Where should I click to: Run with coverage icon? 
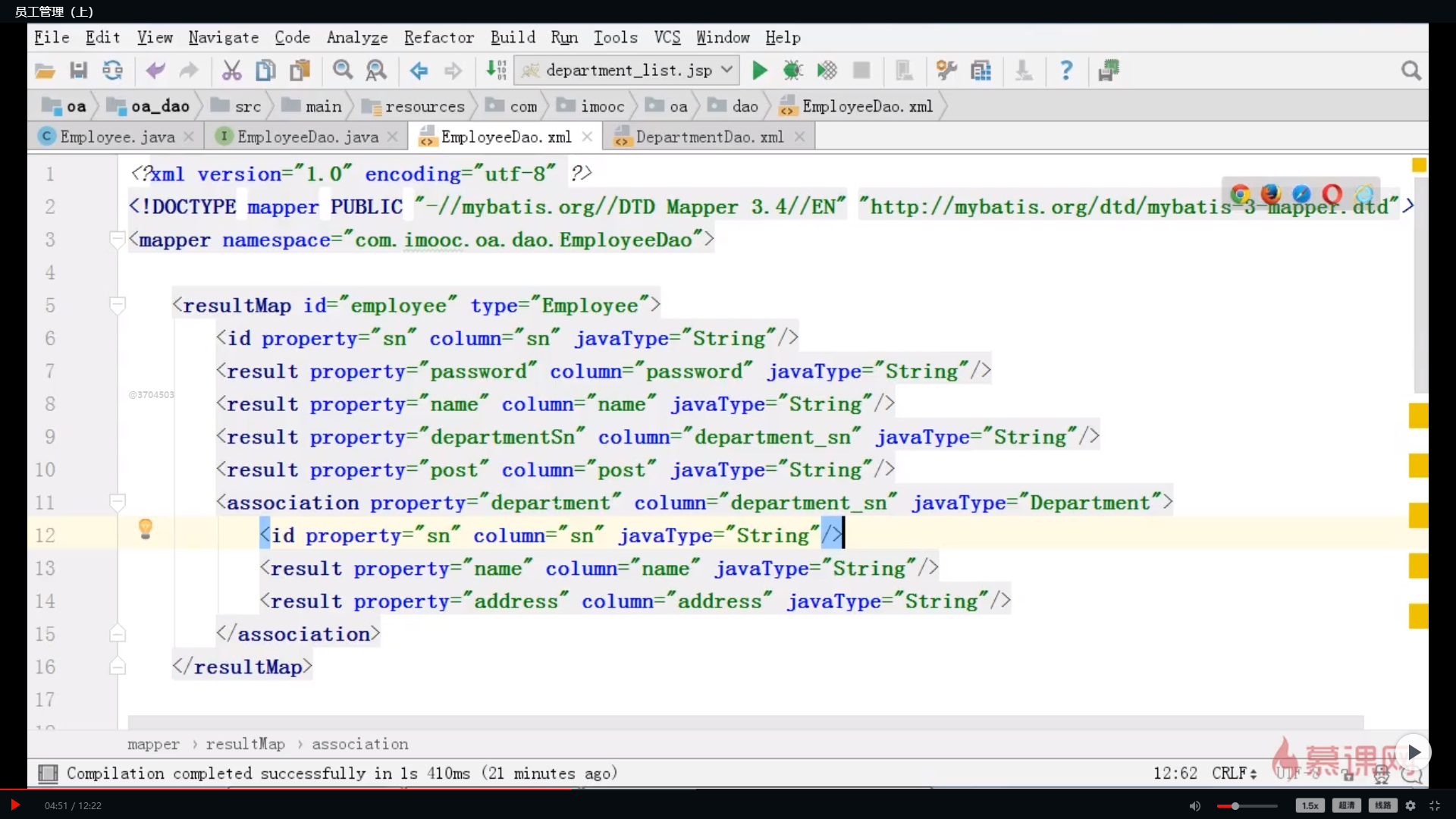(827, 71)
